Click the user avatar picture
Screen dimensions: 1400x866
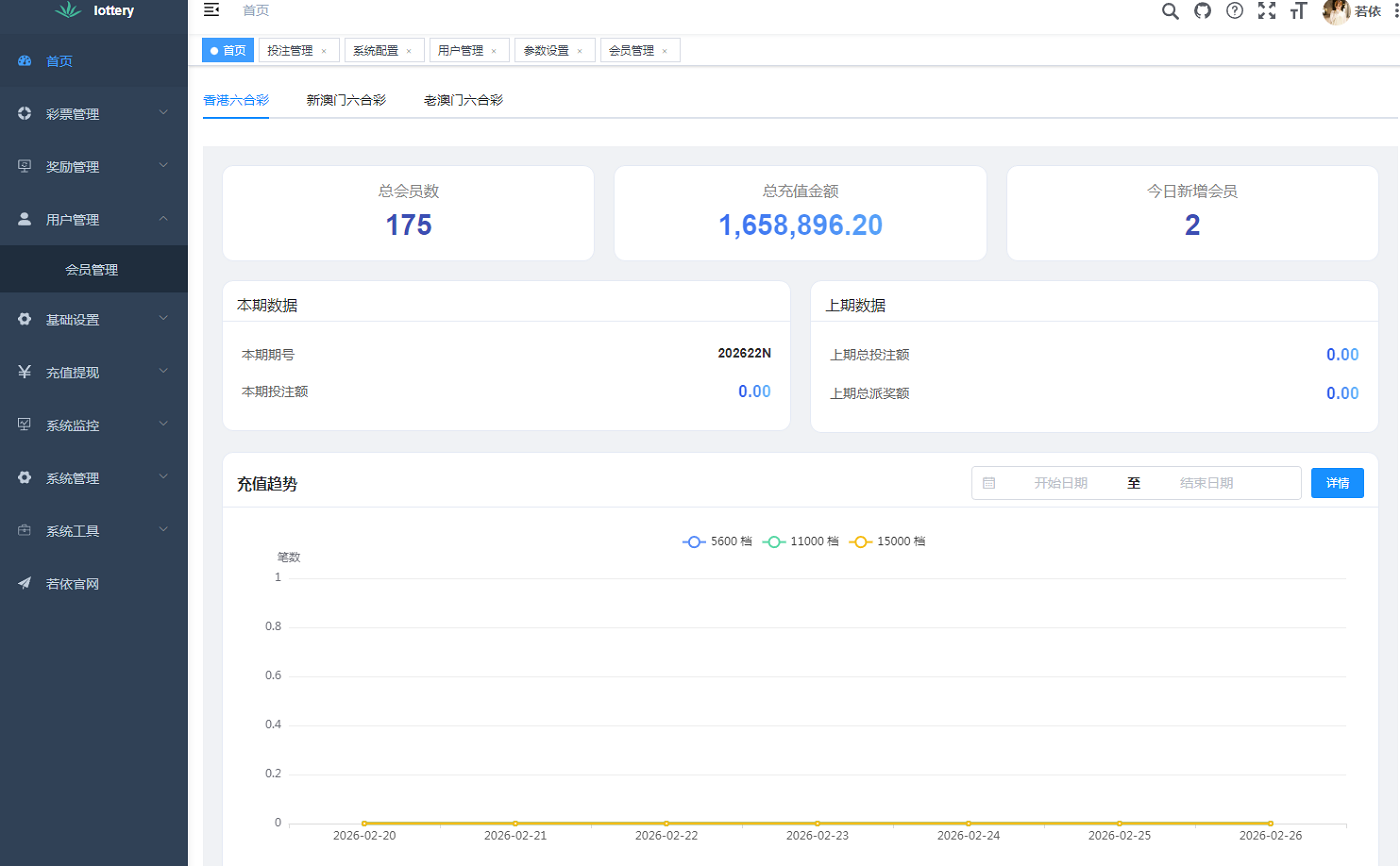tap(1336, 12)
